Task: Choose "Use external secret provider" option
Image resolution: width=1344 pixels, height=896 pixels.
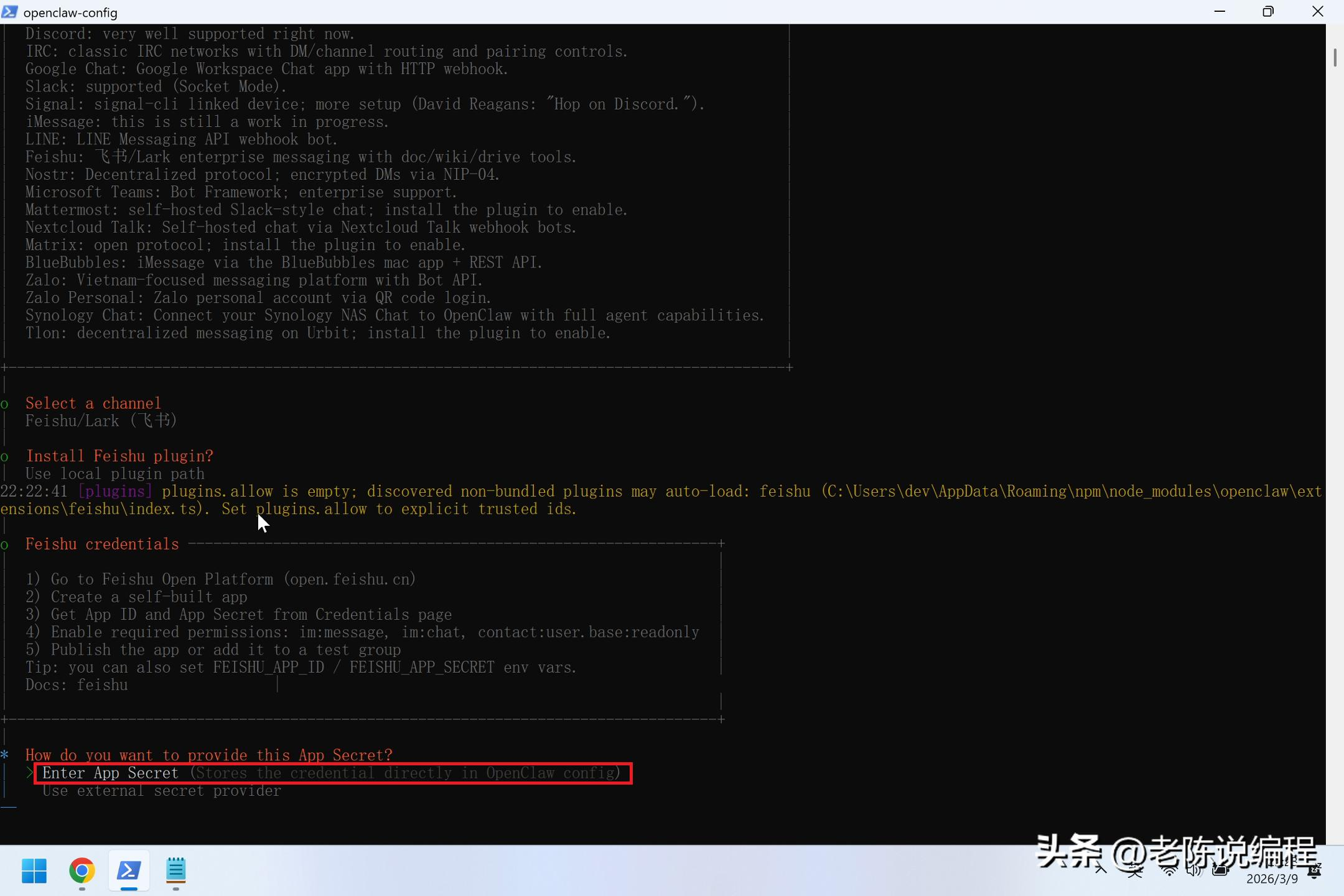Action: [x=162, y=791]
